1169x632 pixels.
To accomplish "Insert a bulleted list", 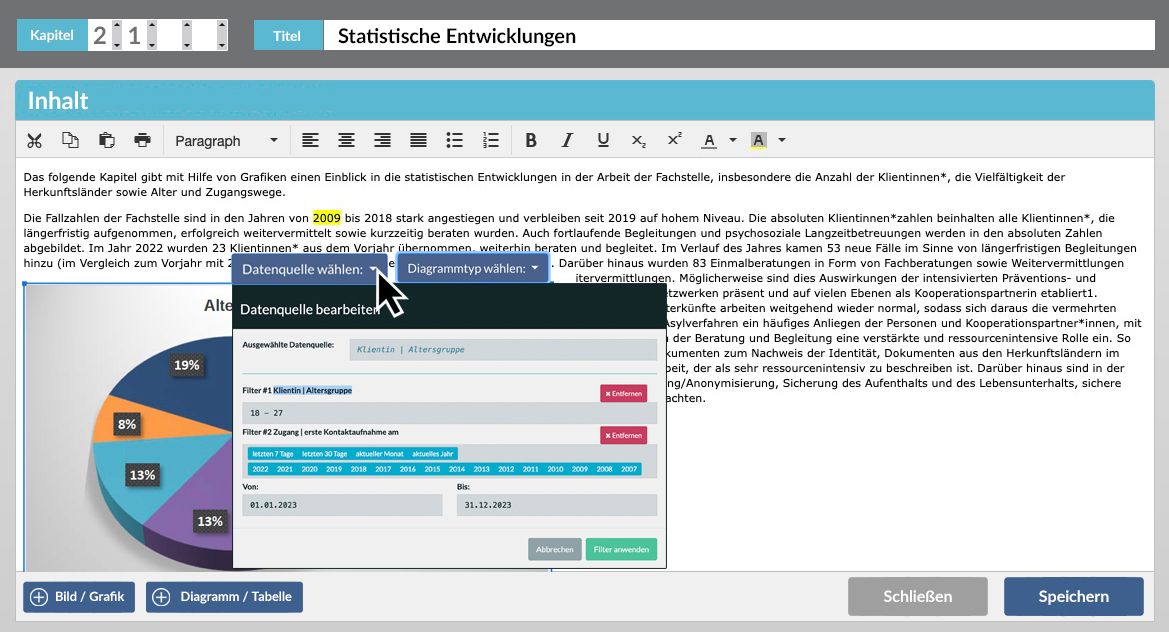I will pyautogui.click(x=454, y=141).
